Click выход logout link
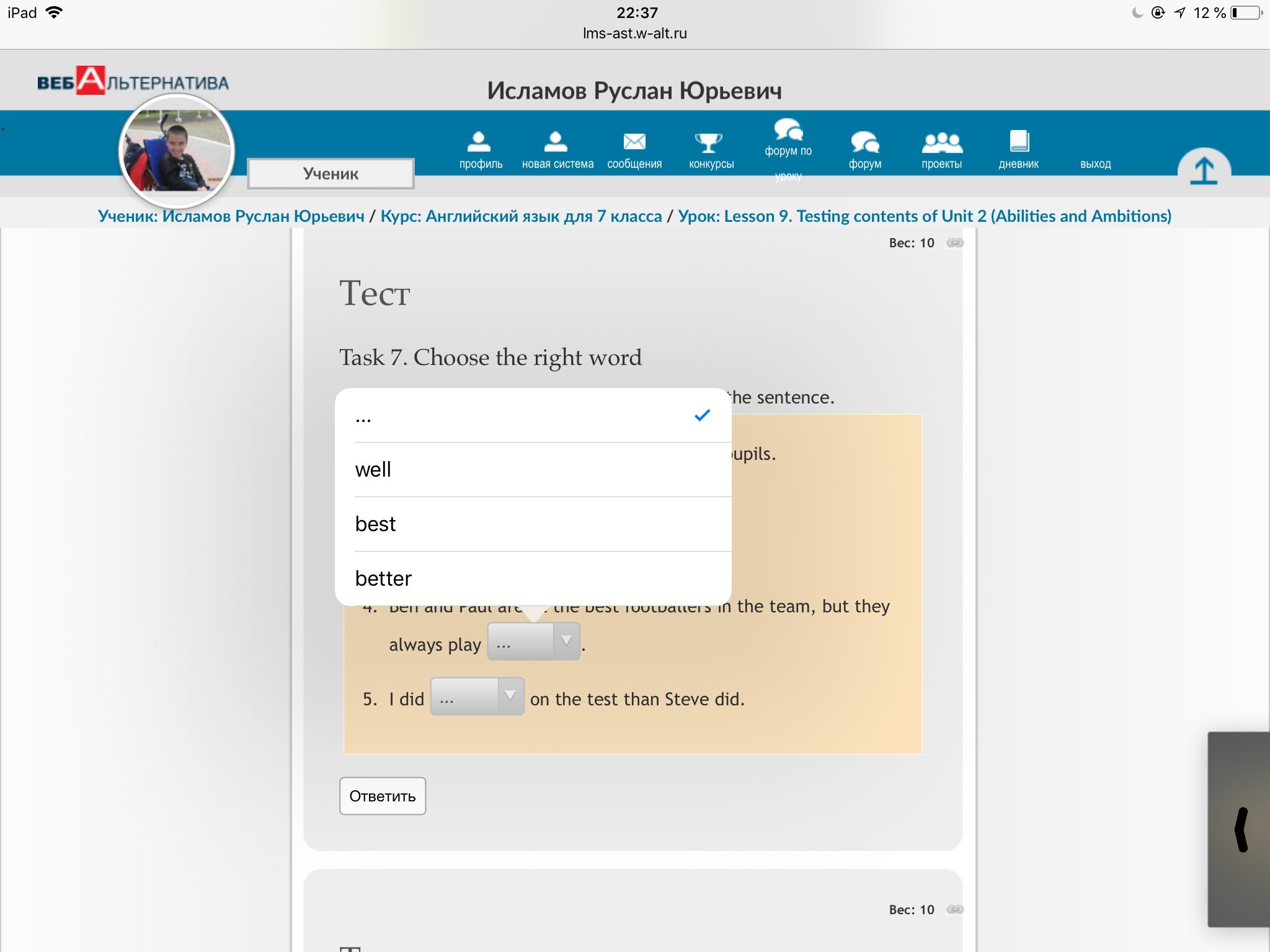 [1095, 164]
